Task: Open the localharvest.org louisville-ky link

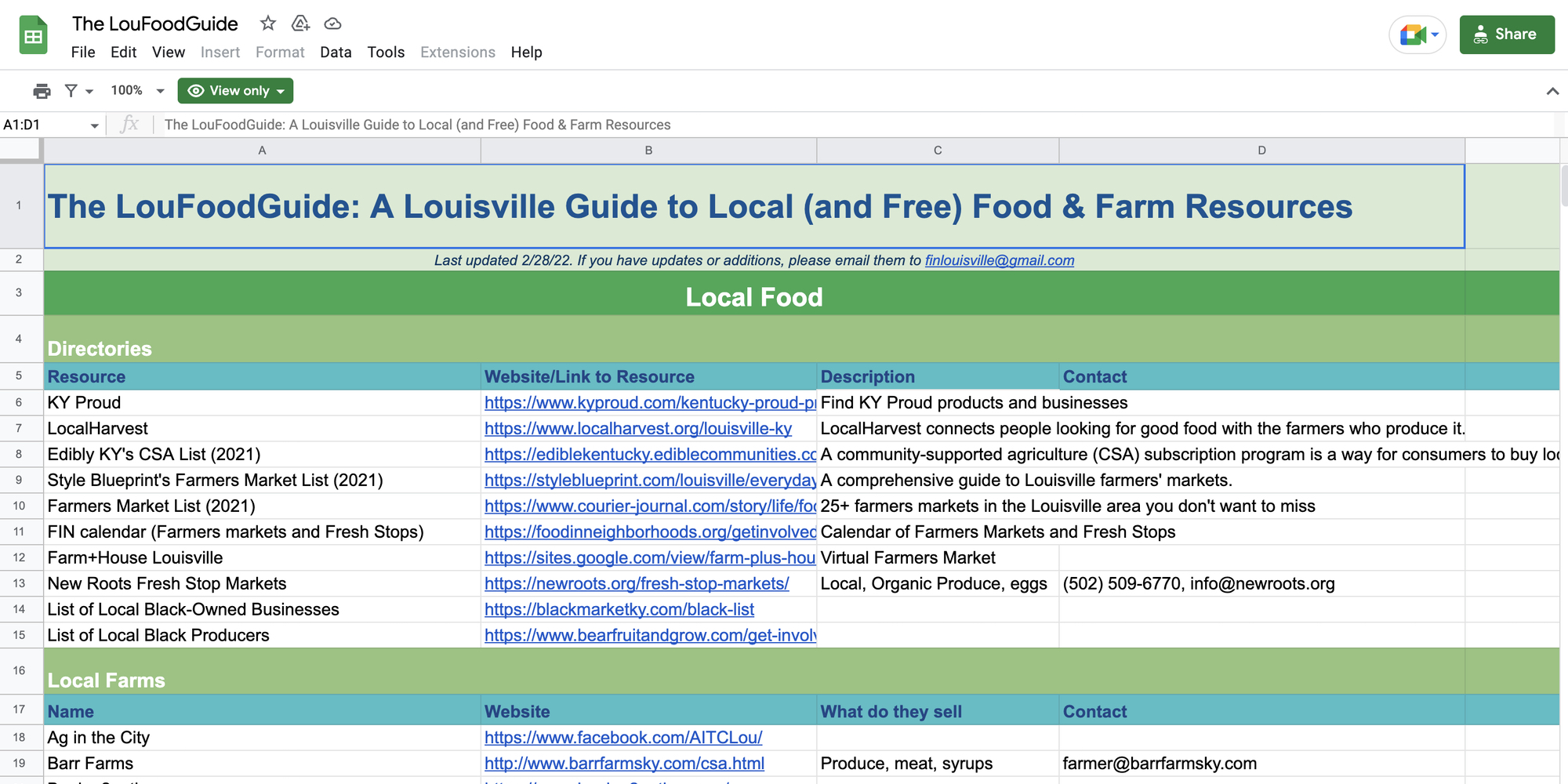Action: [638, 429]
